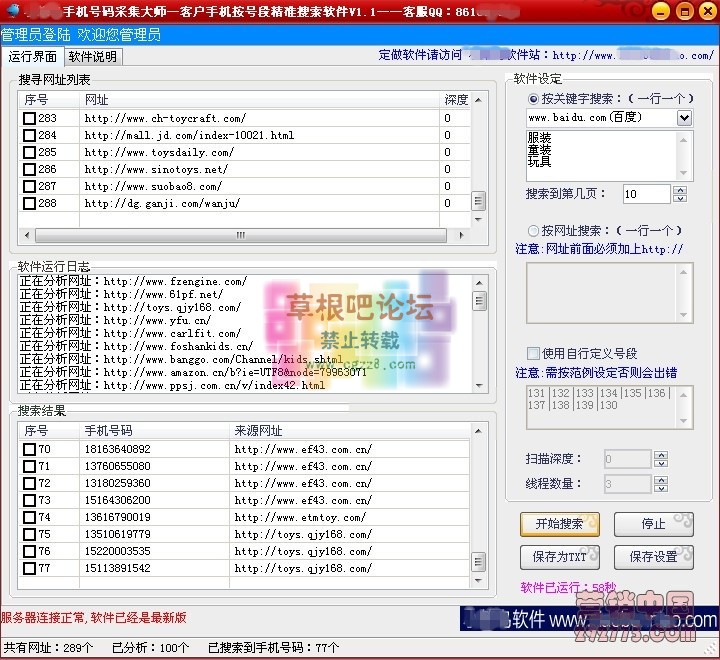
Task: Increase the 线程数量 value
Action: point(661,479)
